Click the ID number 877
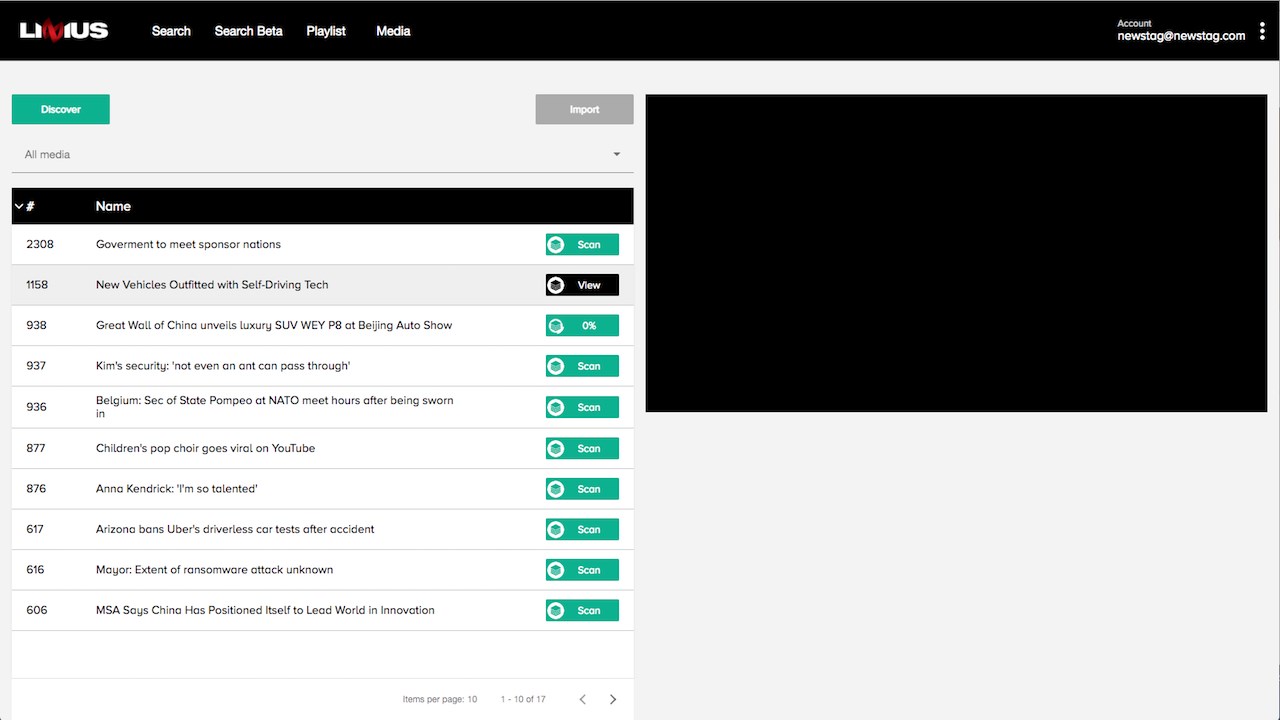1280x720 pixels. [36, 448]
